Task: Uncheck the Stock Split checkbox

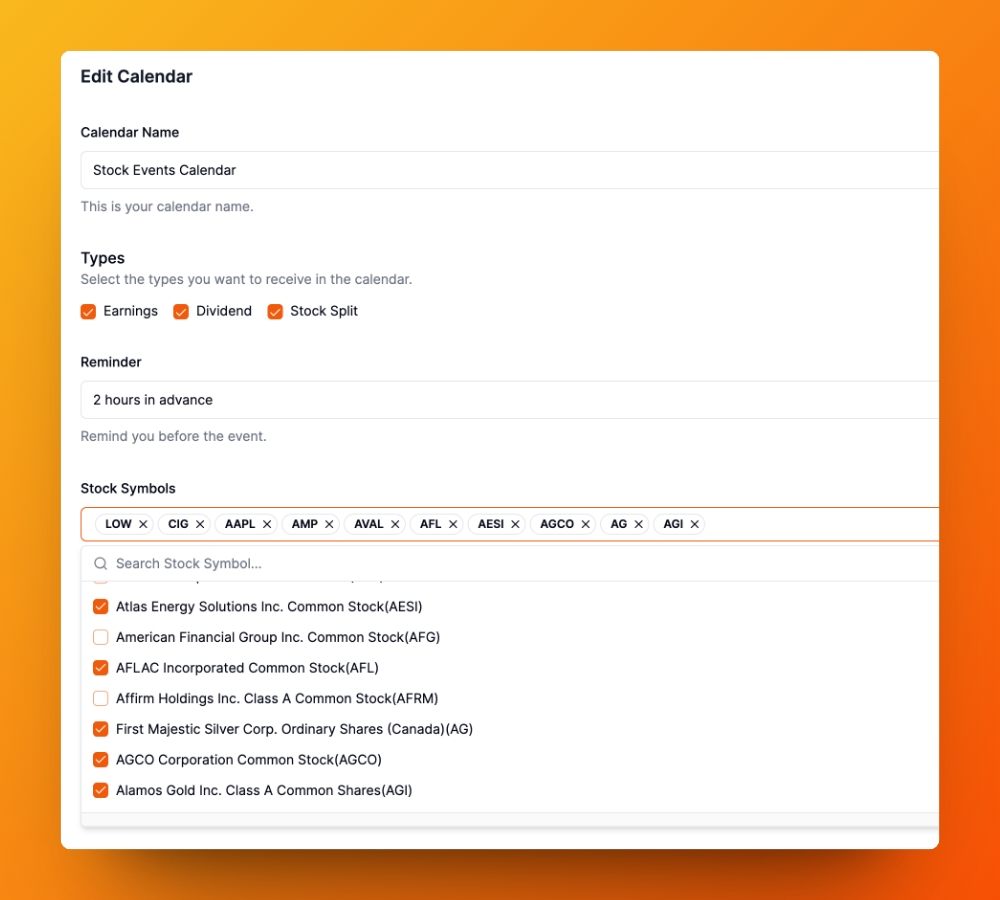Action: [275, 311]
